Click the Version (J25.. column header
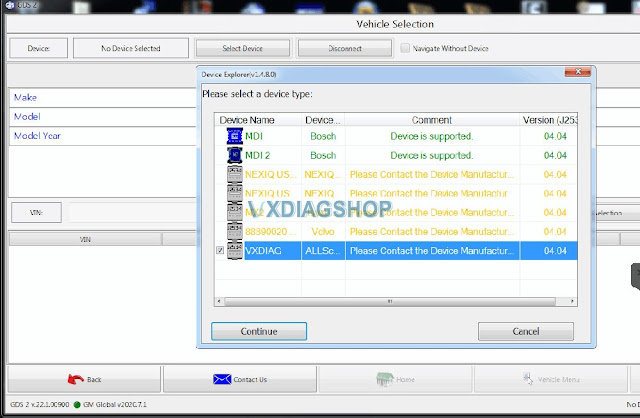 549,120
